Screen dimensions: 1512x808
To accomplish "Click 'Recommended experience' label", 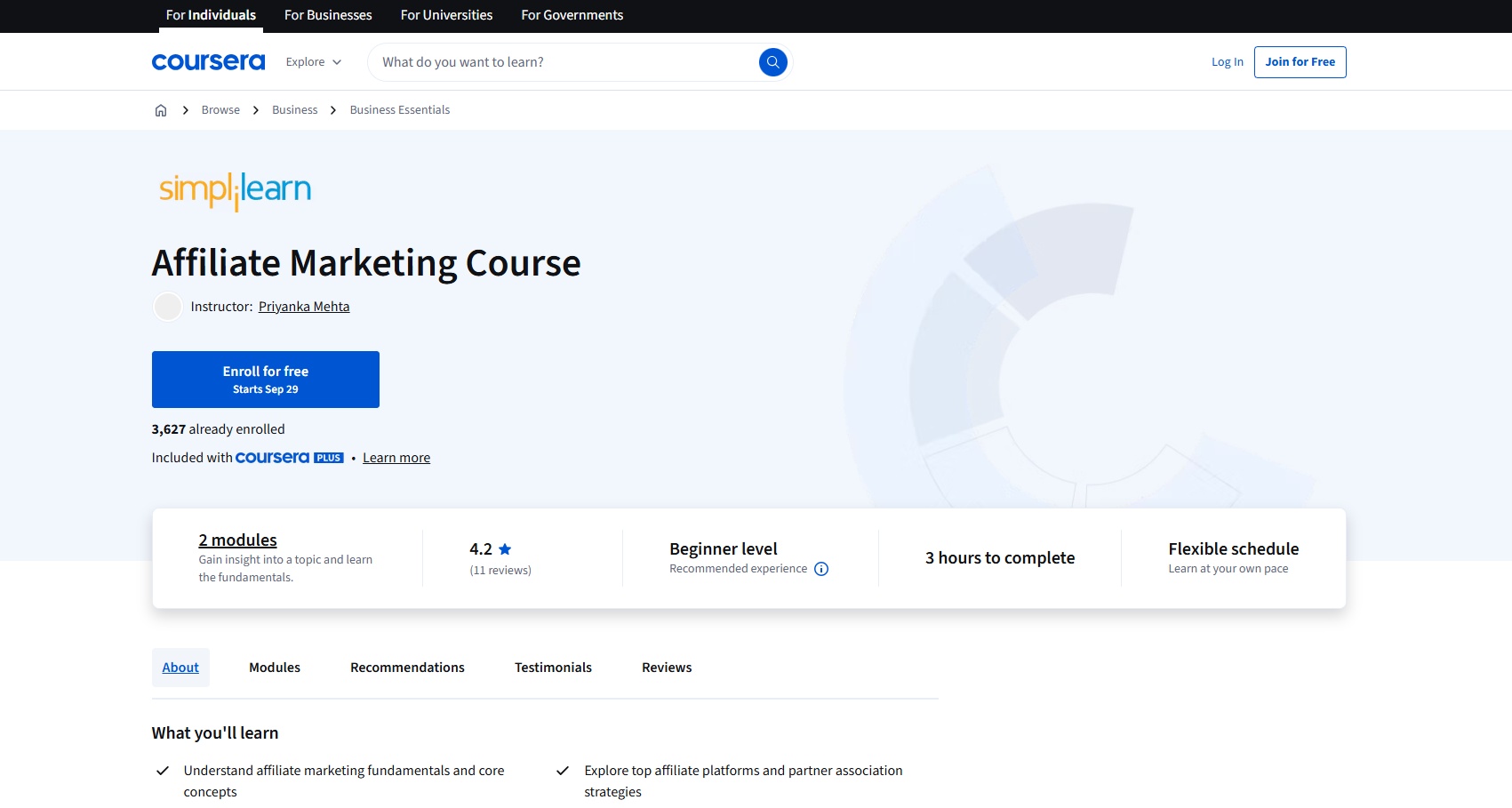I will tap(739, 569).
